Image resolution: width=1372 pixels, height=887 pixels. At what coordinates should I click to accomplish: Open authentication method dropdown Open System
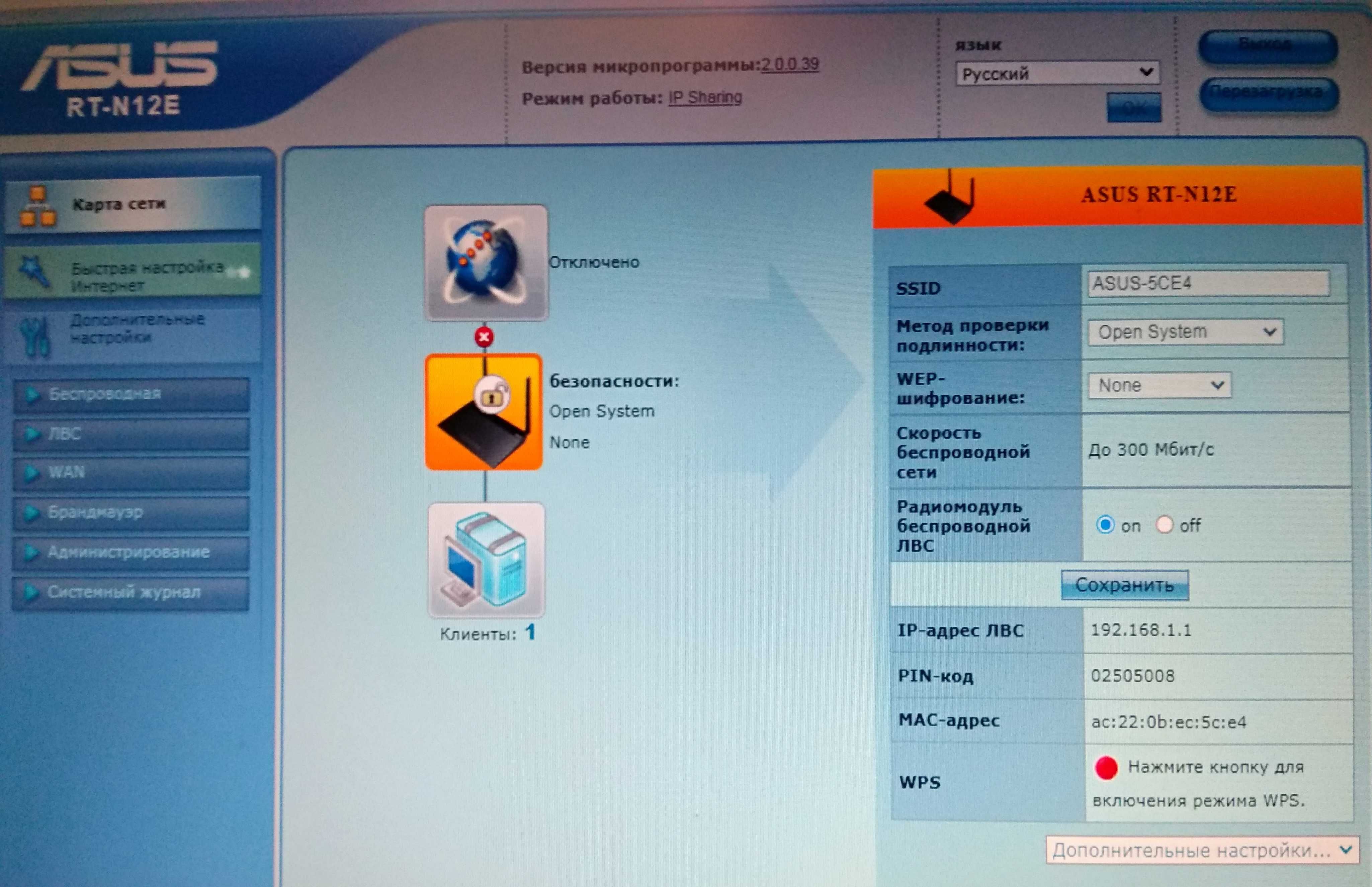point(1185,332)
